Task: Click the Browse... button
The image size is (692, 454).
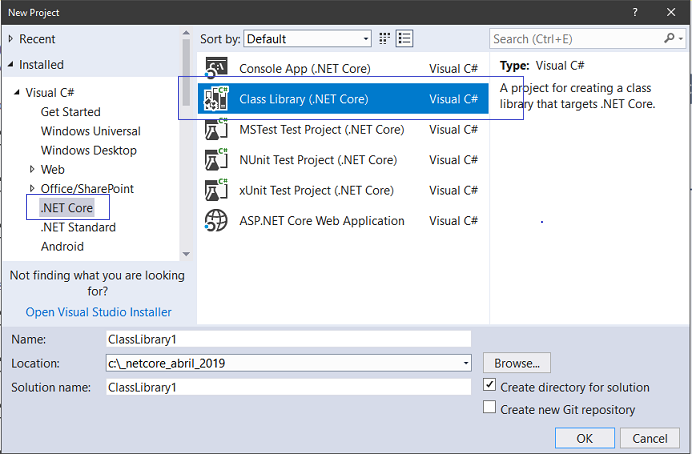Action: pyautogui.click(x=517, y=363)
